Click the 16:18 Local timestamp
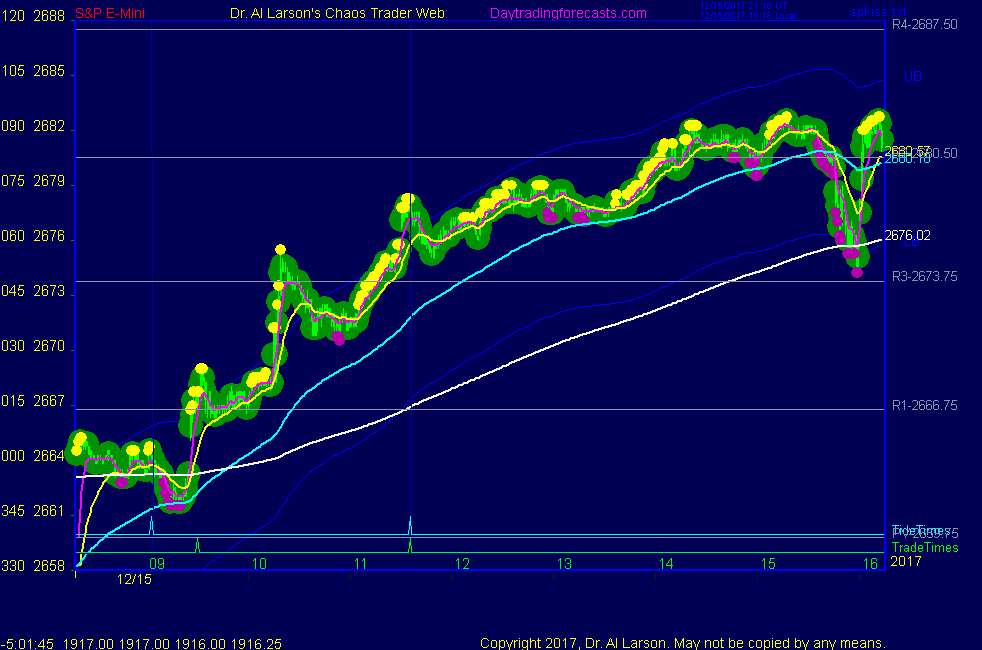This screenshot has width=982, height=650. tap(748, 16)
